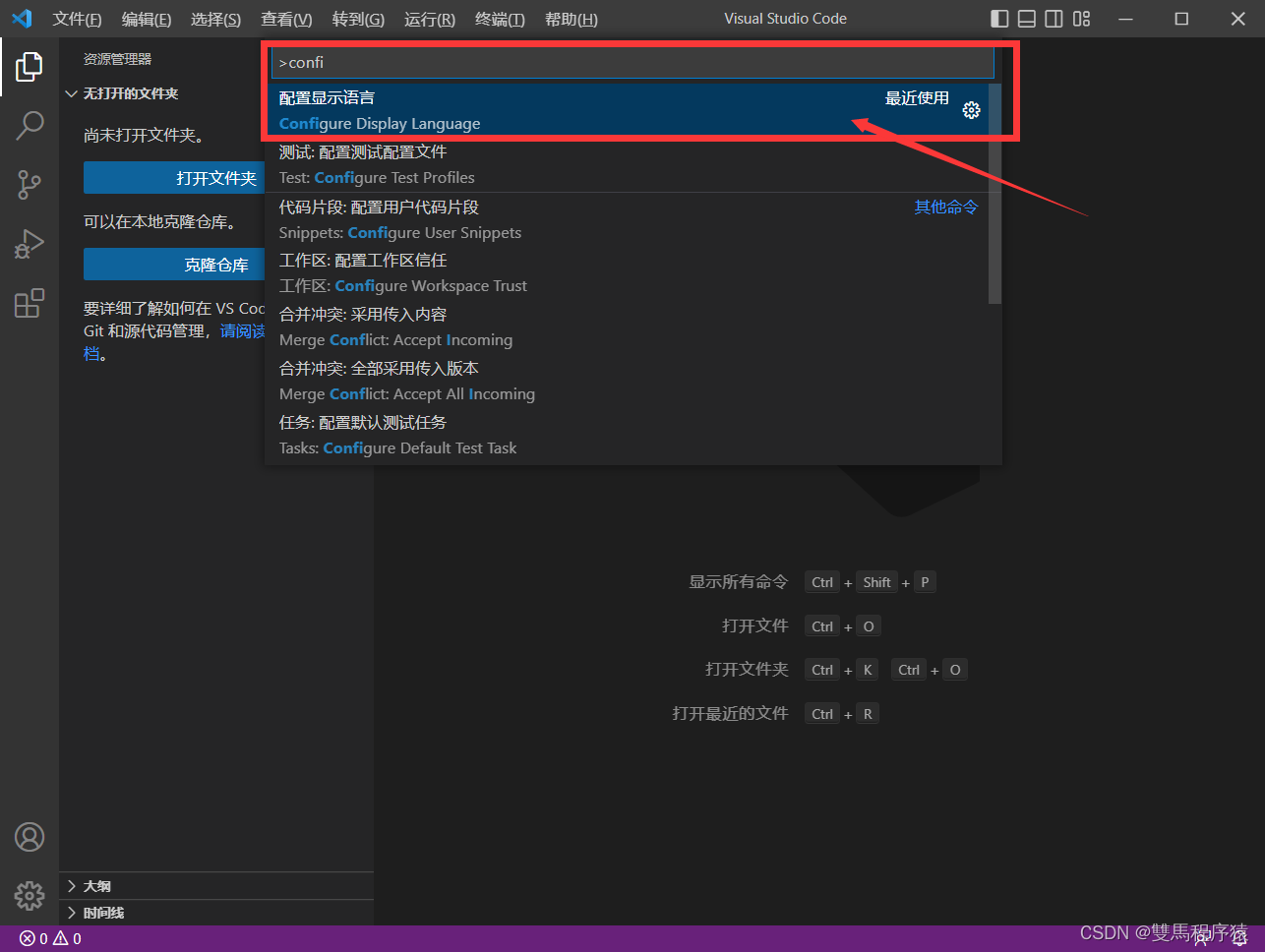Open the Source Control view
Image resolution: width=1265 pixels, height=952 pixels.
pyautogui.click(x=30, y=184)
